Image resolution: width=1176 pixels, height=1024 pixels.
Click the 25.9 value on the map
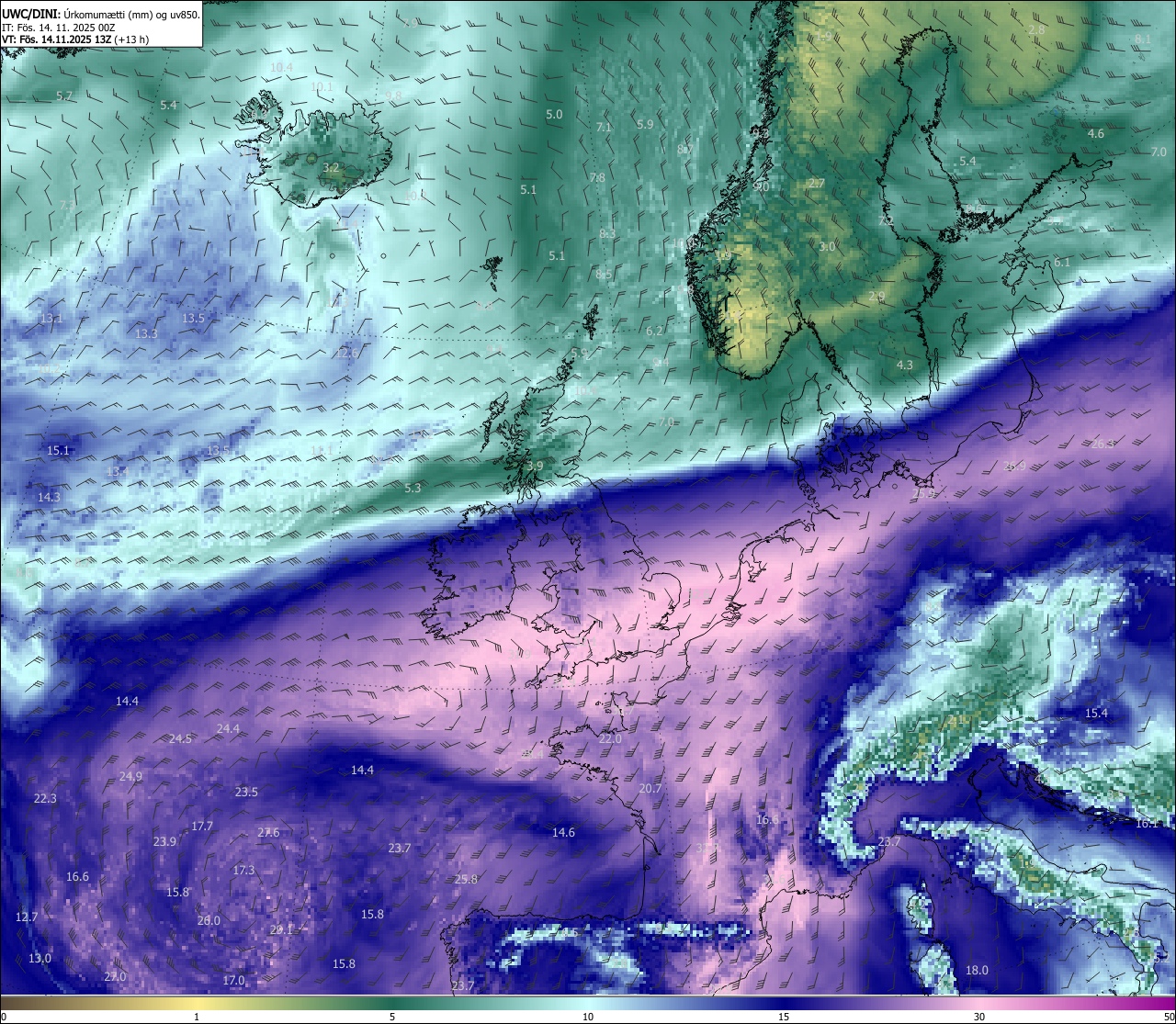coord(923,494)
